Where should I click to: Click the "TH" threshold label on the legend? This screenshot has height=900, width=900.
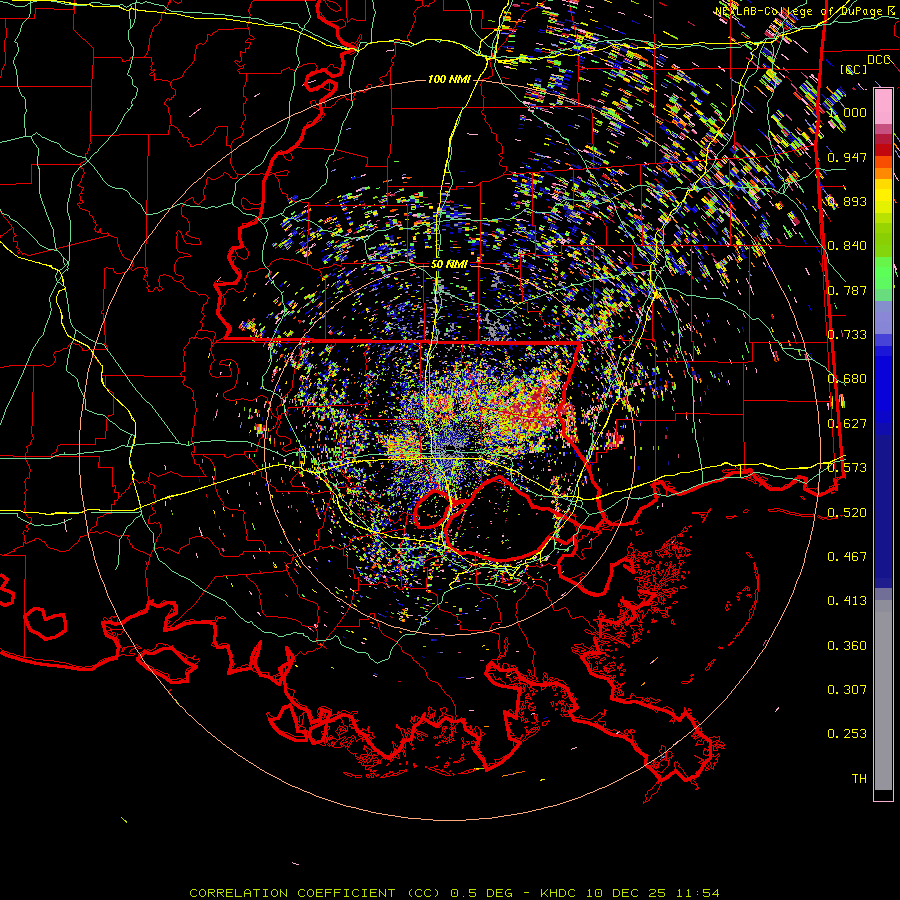(x=859, y=779)
